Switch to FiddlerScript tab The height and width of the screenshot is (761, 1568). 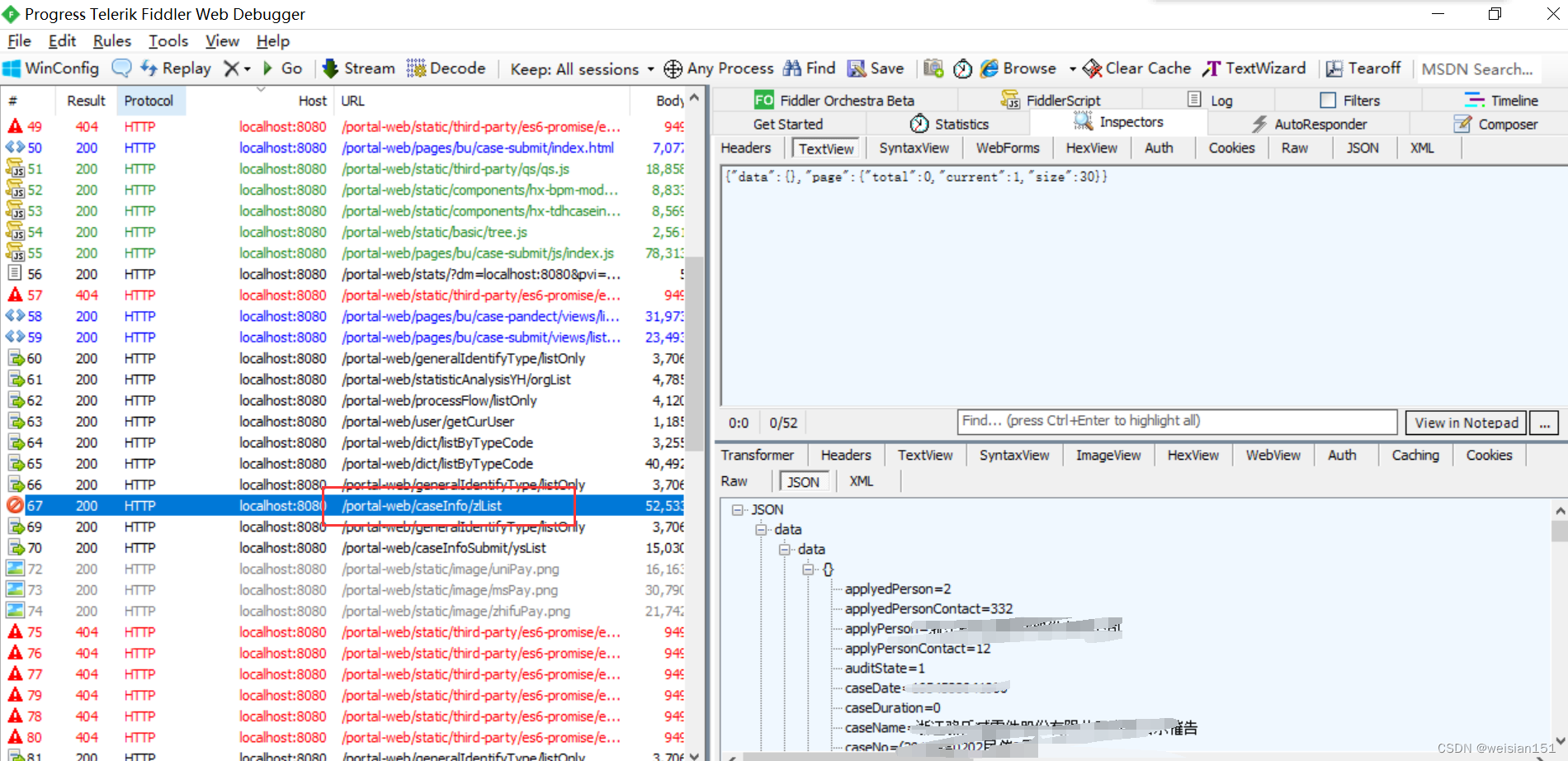tap(1051, 100)
